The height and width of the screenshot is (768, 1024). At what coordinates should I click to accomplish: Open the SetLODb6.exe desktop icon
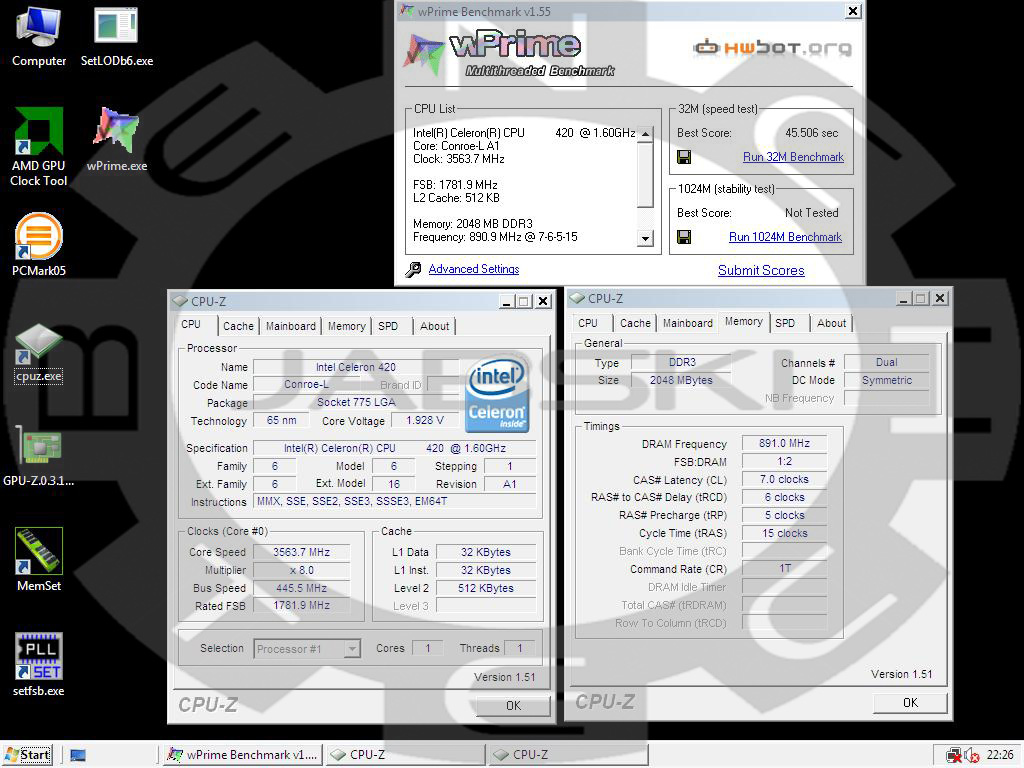pyautogui.click(x=116, y=37)
